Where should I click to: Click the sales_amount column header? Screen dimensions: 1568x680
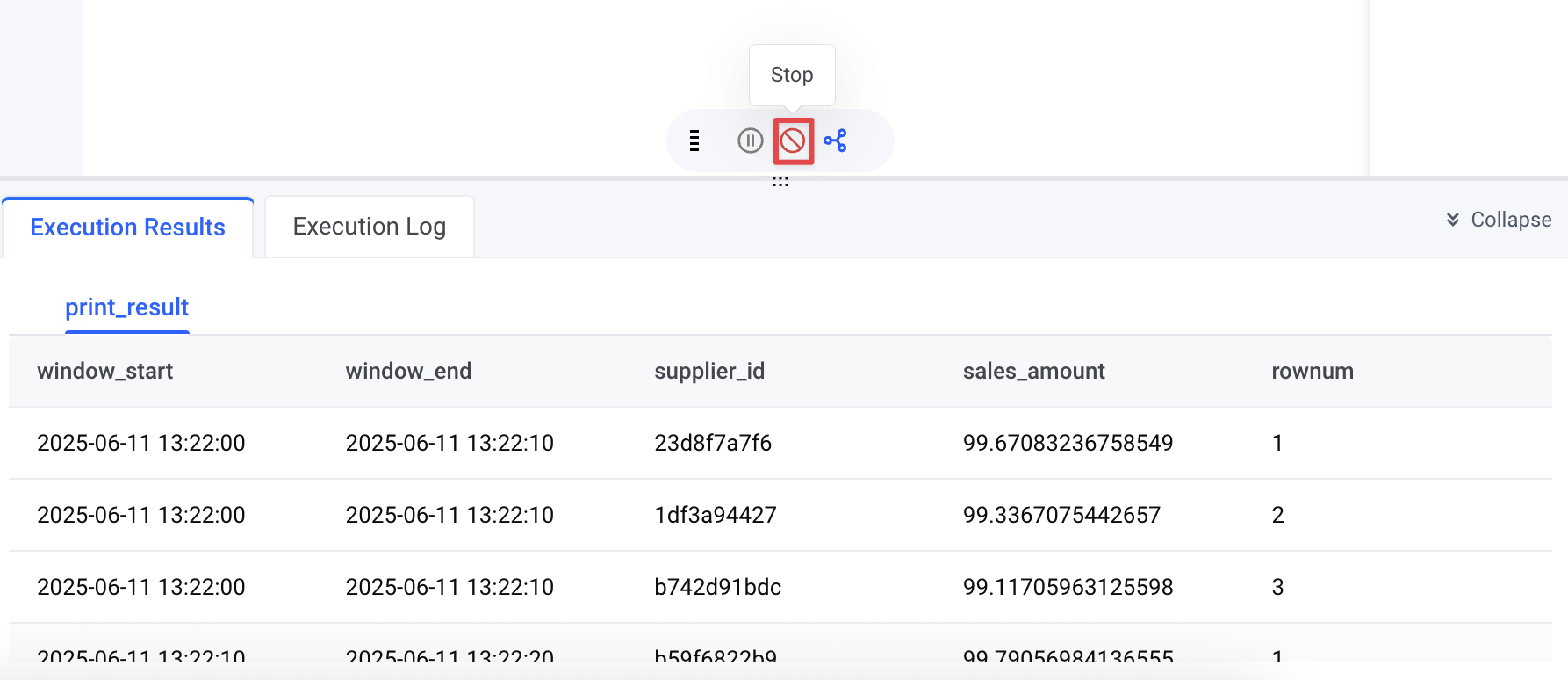tap(1033, 371)
